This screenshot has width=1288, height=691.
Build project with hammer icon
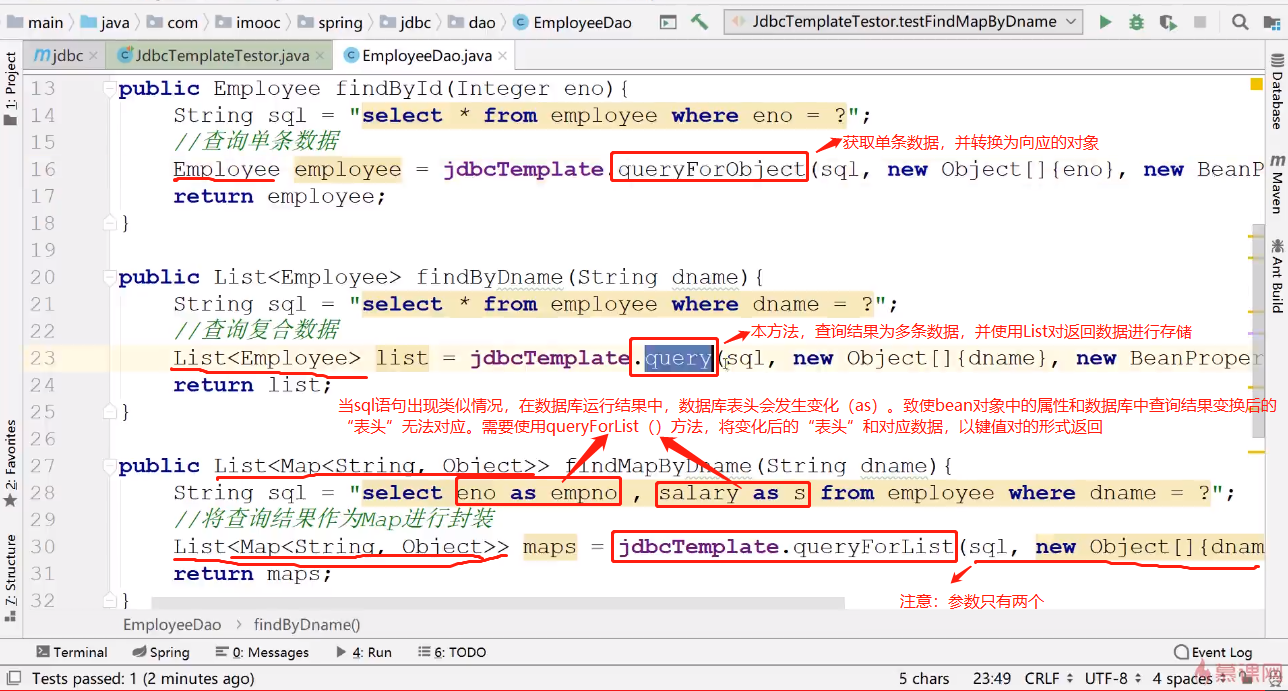700,21
